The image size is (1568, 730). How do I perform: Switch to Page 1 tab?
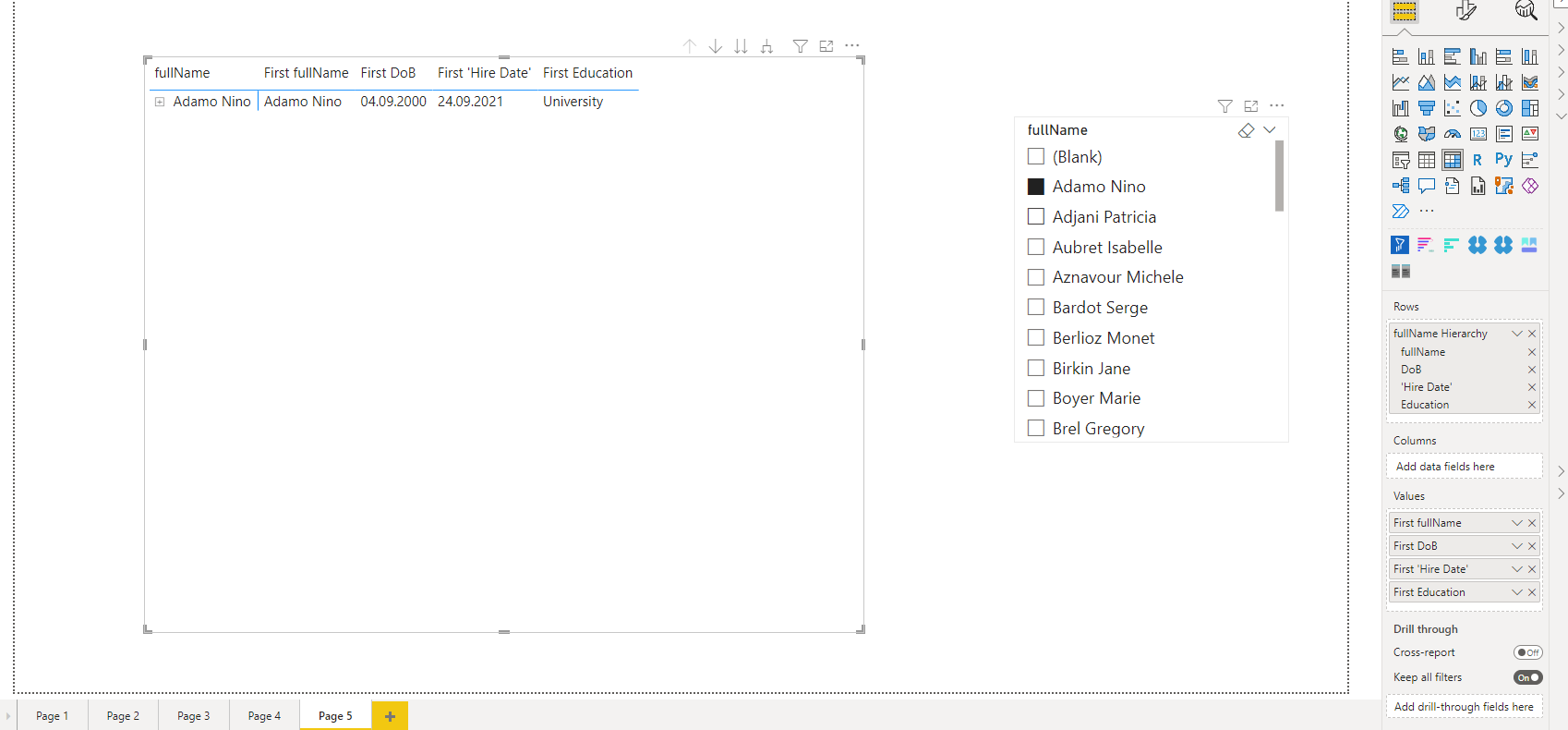coord(53,715)
